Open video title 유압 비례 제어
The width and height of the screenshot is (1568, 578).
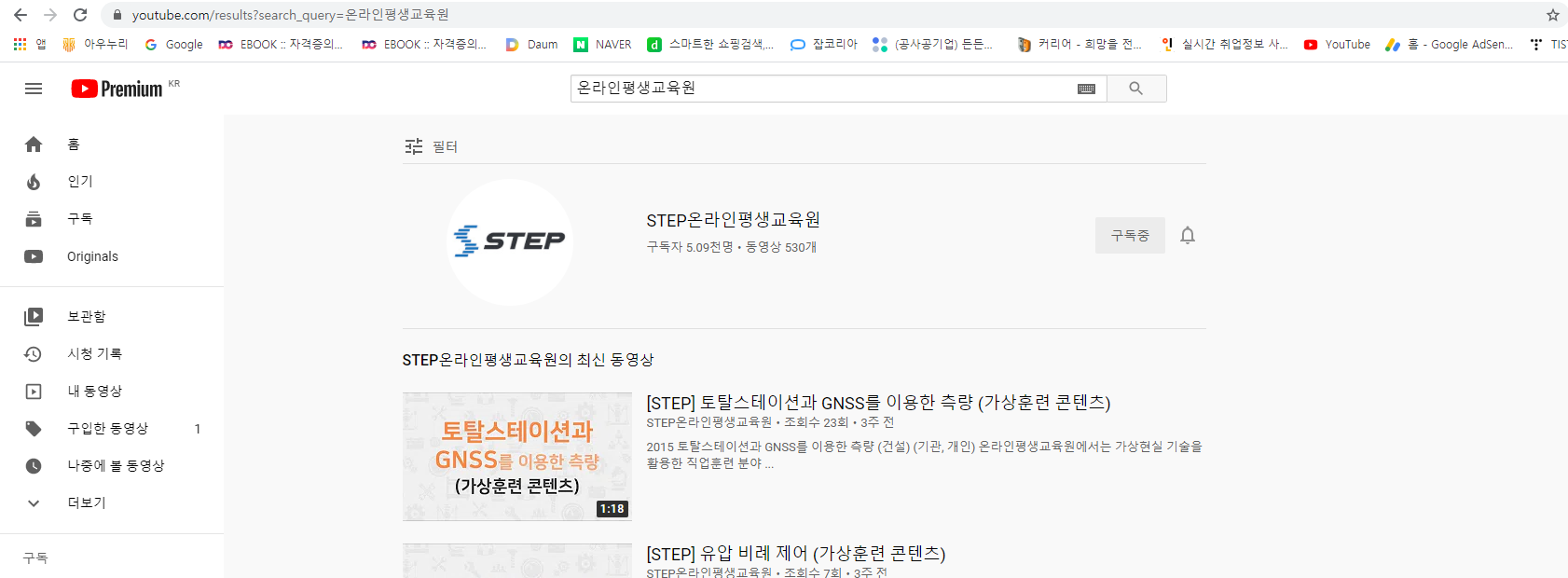point(796,554)
